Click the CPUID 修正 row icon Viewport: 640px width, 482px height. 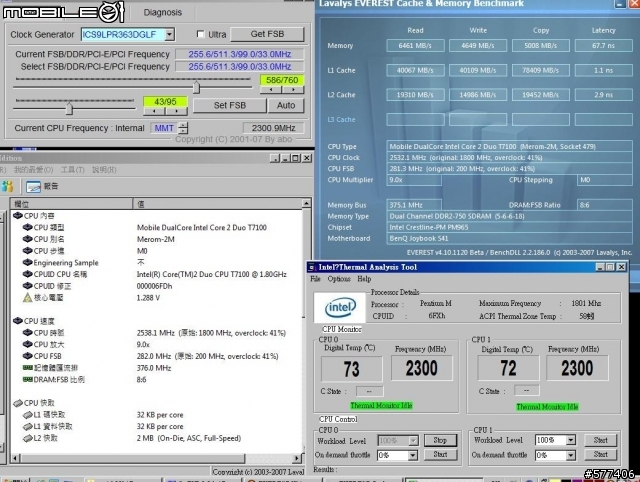point(27,286)
